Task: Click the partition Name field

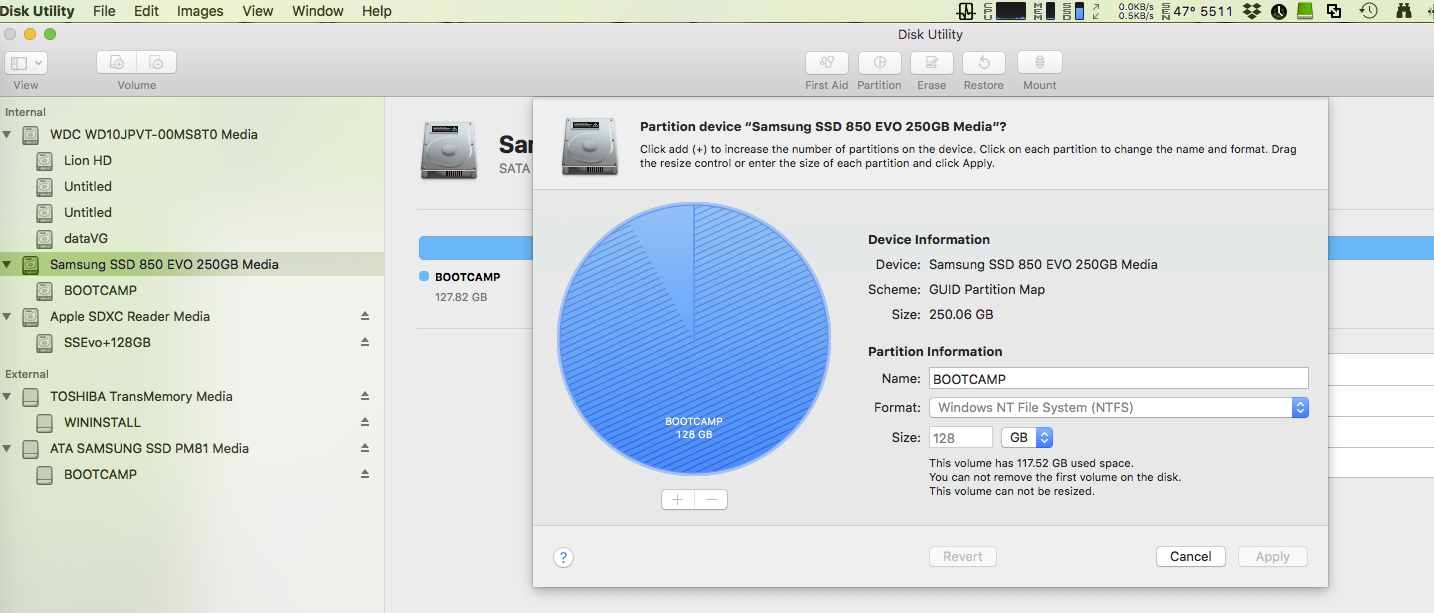Action: coord(1118,378)
